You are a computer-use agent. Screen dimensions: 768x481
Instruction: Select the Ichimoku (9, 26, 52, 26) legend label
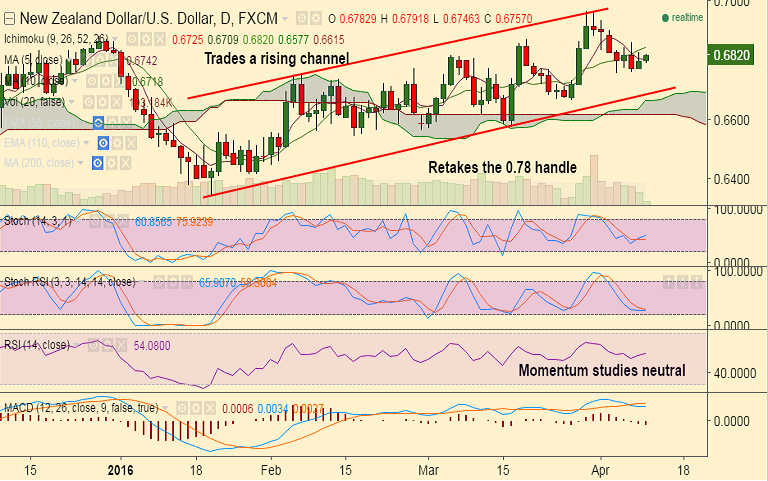56,39
